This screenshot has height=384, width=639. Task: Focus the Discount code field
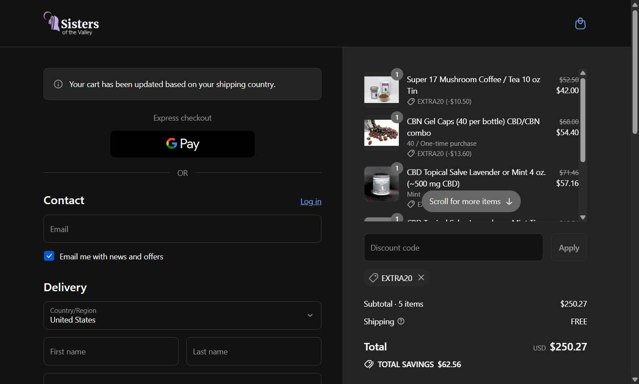453,247
